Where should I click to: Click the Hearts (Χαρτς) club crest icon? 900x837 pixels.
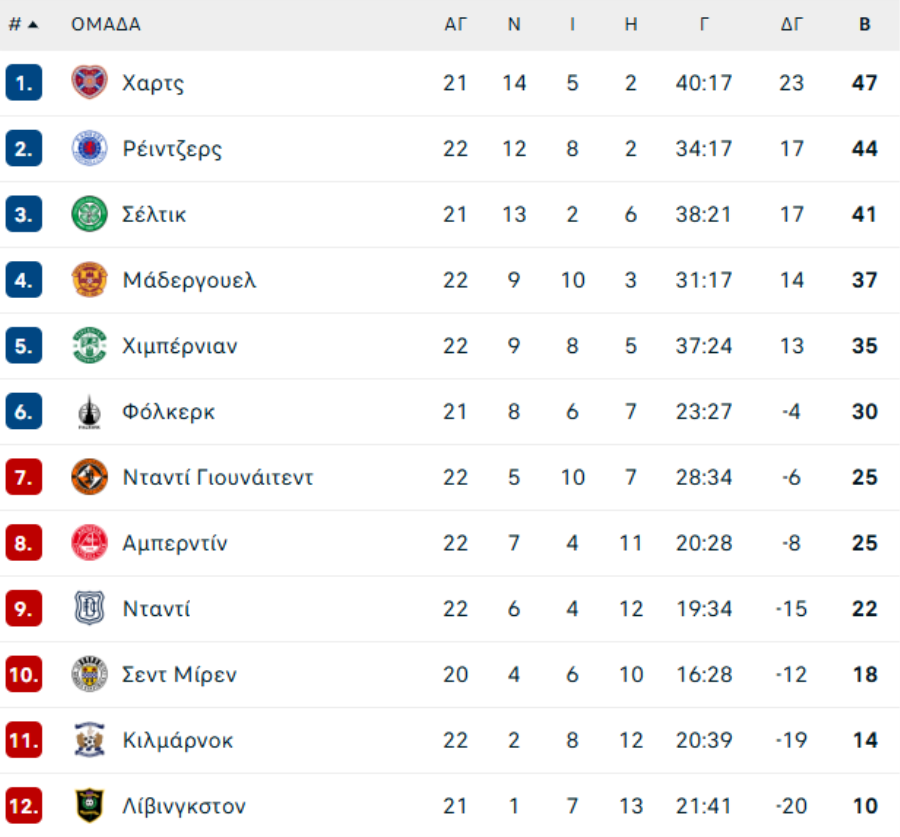click(89, 82)
